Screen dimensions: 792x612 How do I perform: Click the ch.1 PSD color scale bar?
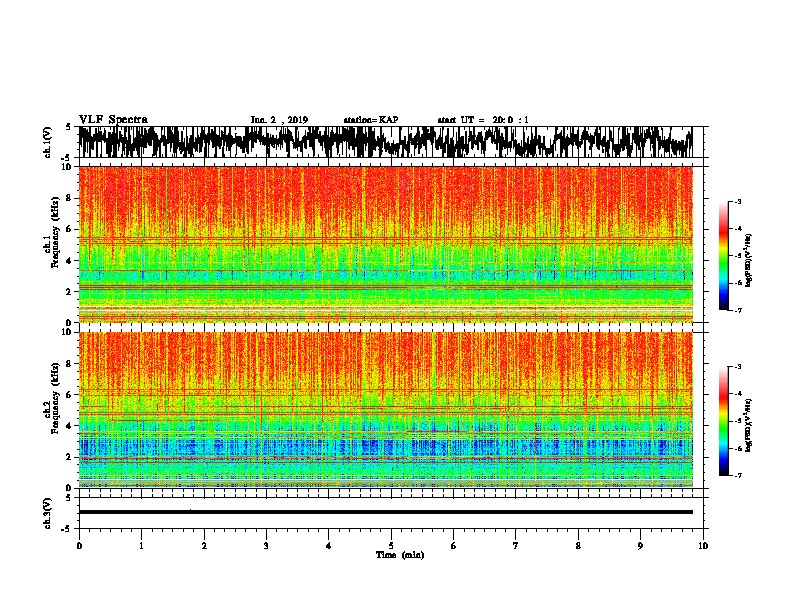(723, 256)
